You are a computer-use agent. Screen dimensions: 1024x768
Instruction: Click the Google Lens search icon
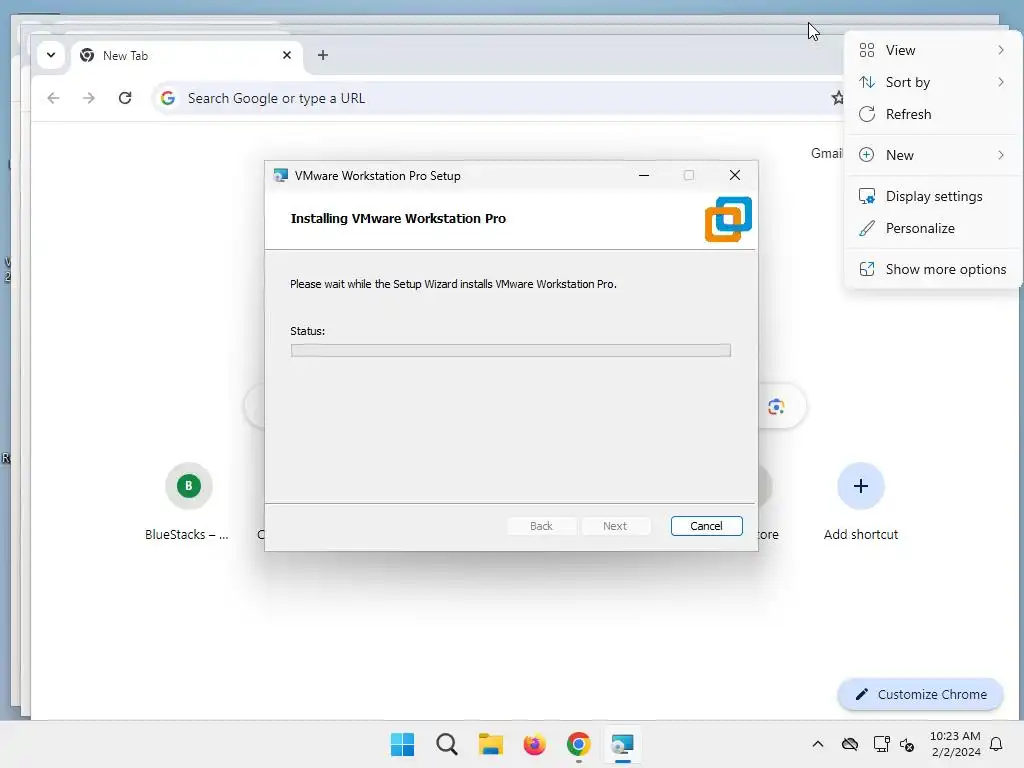click(776, 407)
